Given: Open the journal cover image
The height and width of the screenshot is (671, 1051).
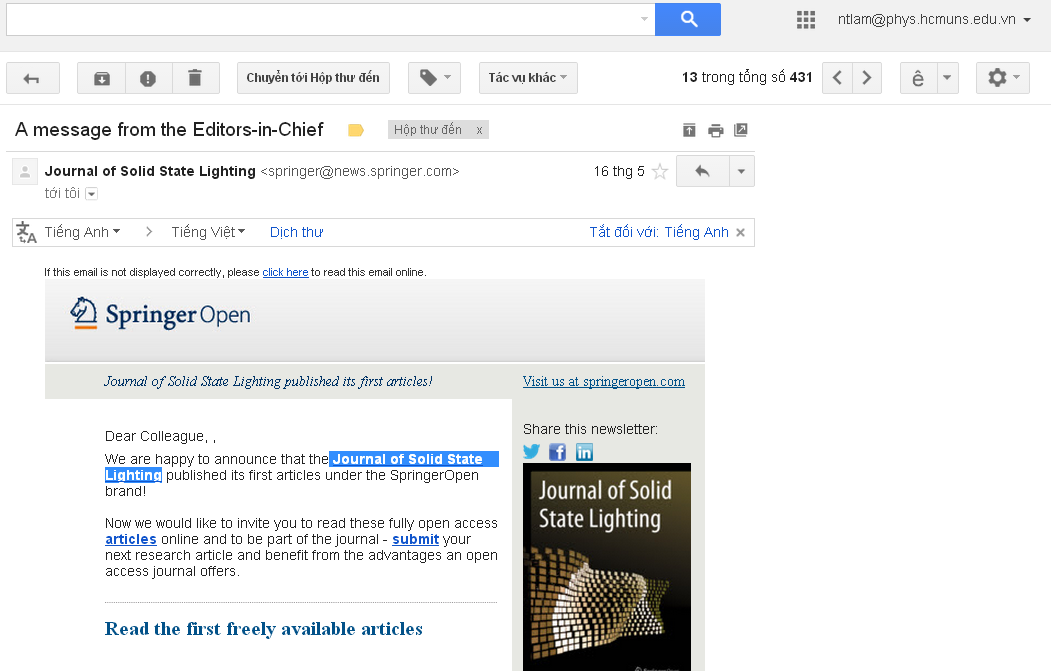Looking at the screenshot, I should point(607,566).
